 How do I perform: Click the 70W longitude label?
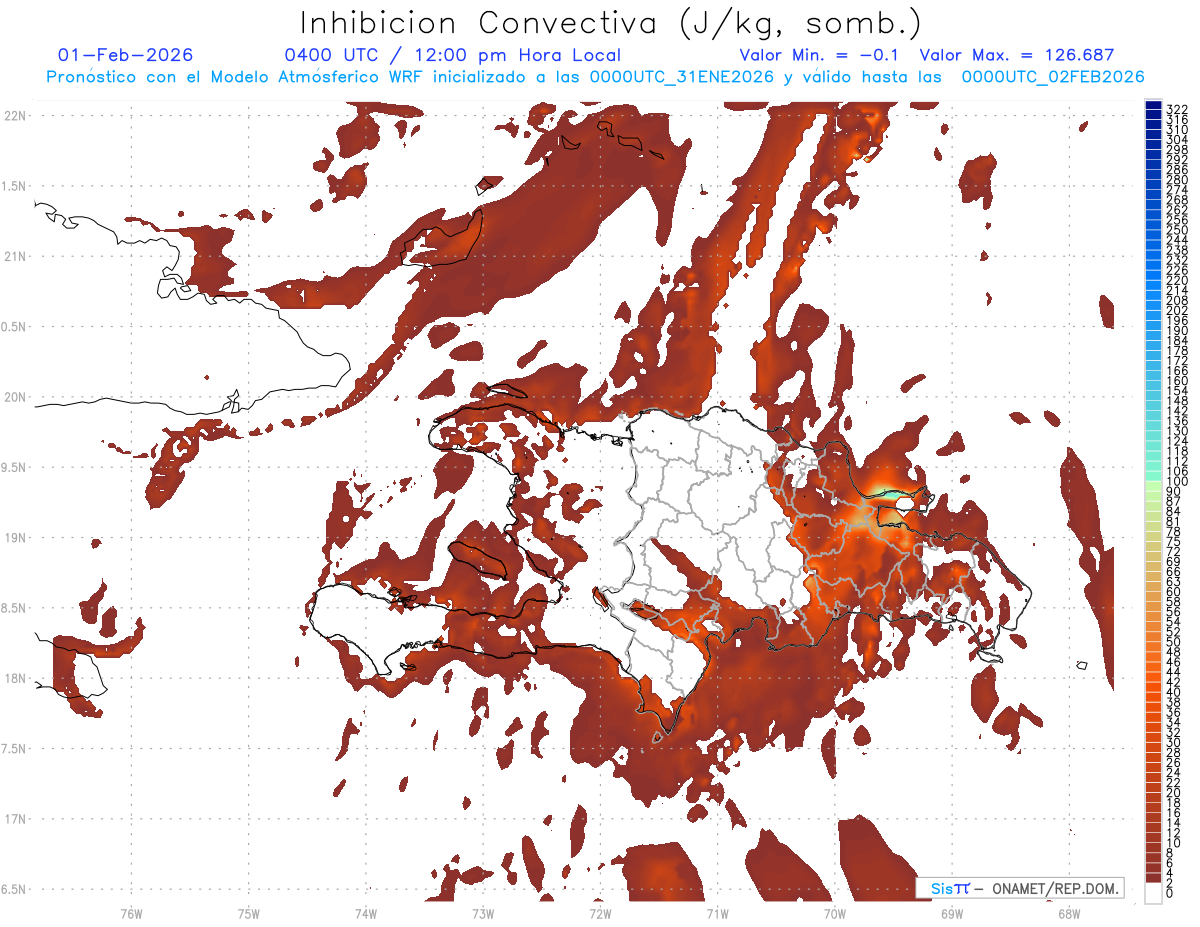[x=835, y=913]
